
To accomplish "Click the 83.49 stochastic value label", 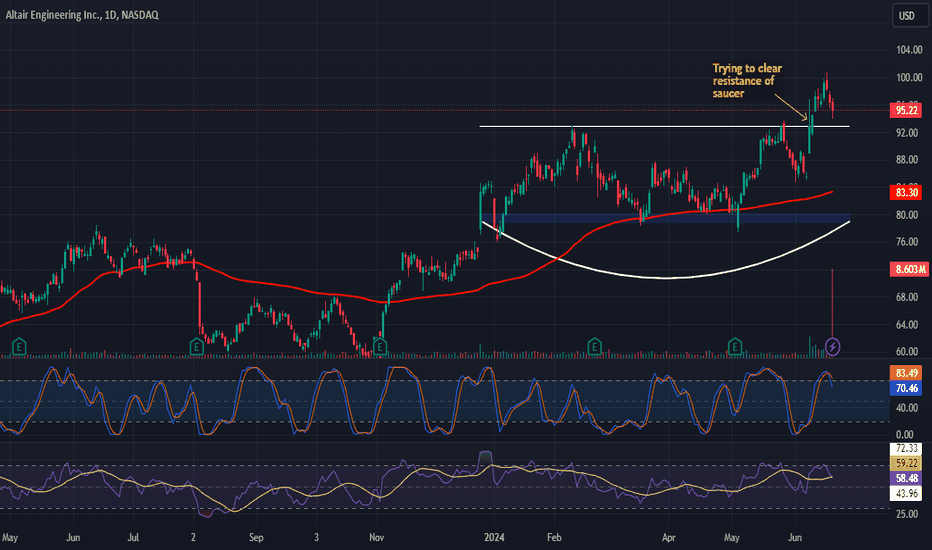I will [906, 373].
